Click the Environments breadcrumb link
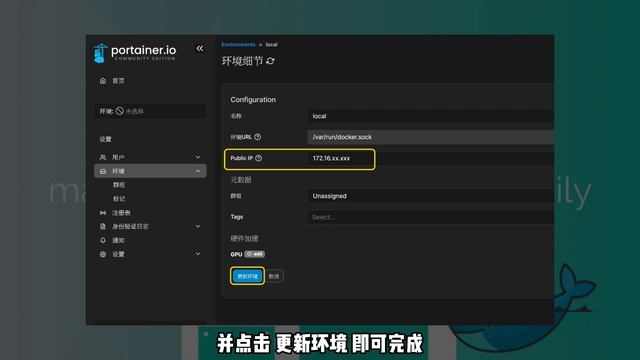This screenshot has height=360, width=640. 238,44
